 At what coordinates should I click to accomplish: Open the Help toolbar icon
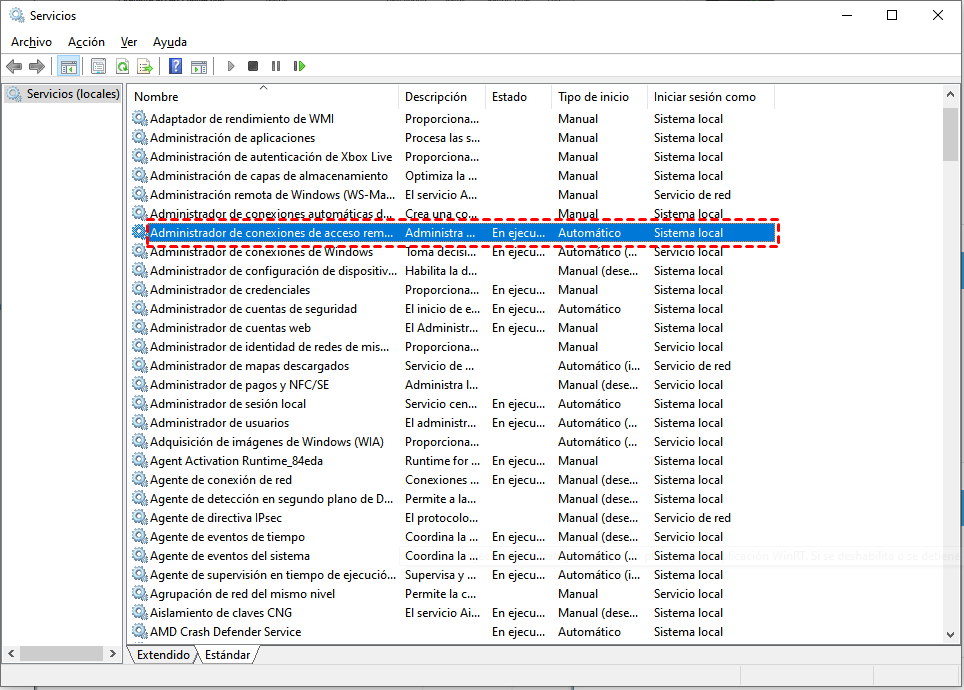pos(175,66)
